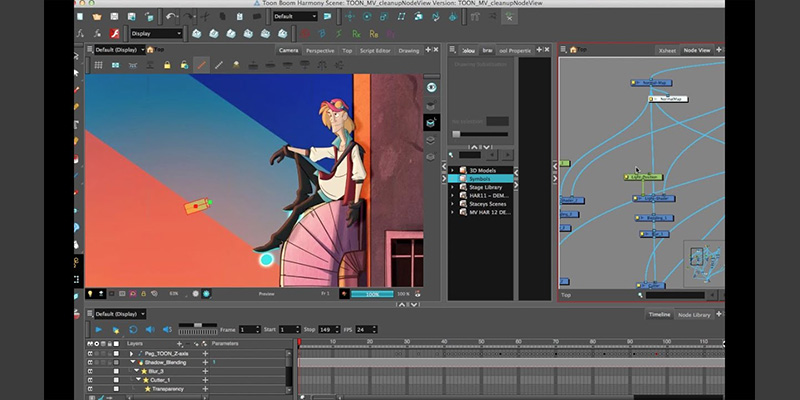The image size is (800, 400).
Task: Click the light bulb icon below the camera view
Action: click(x=90, y=294)
